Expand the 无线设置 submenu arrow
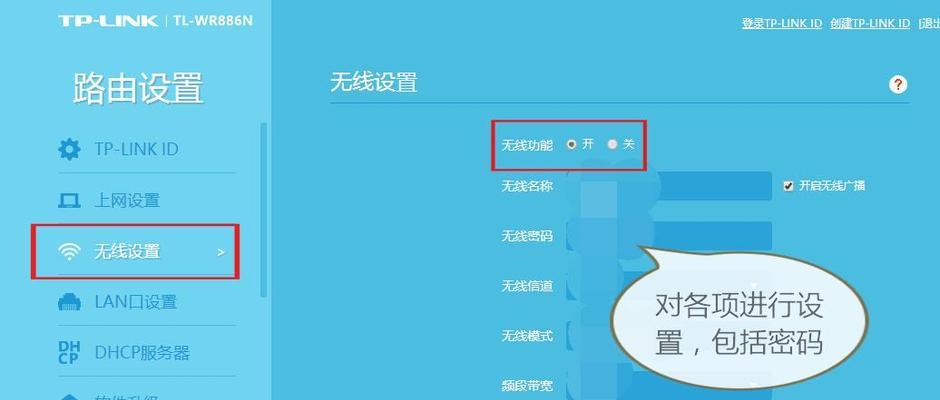This screenshot has height=400, width=940. 221,252
